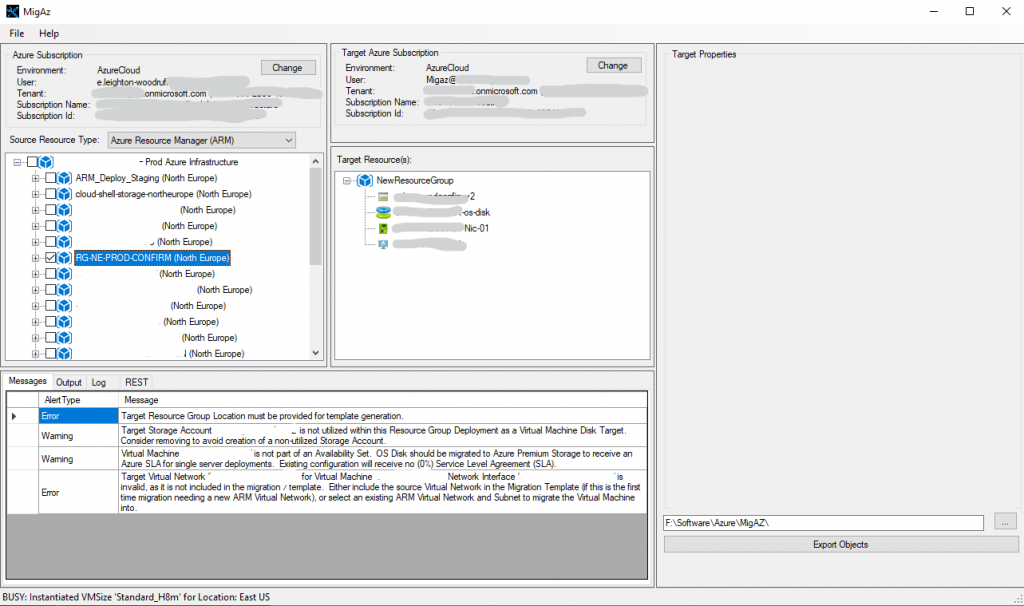The image size is (1024, 606).
Task: Click the browse folder ellipsis button
Action: pyautogui.click(x=1006, y=522)
